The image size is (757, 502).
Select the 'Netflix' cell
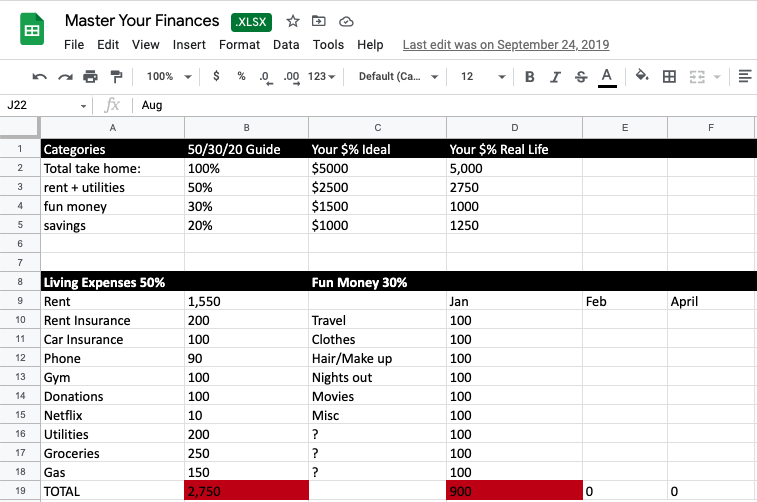[x=112, y=415]
